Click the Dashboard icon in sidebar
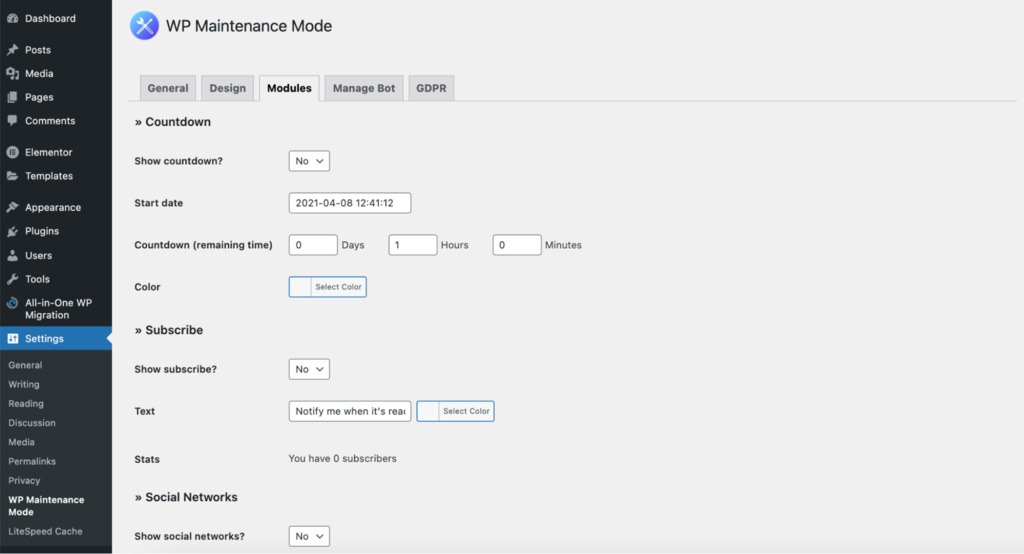This screenshot has width=1024, height=554. [x=12, y=19]
